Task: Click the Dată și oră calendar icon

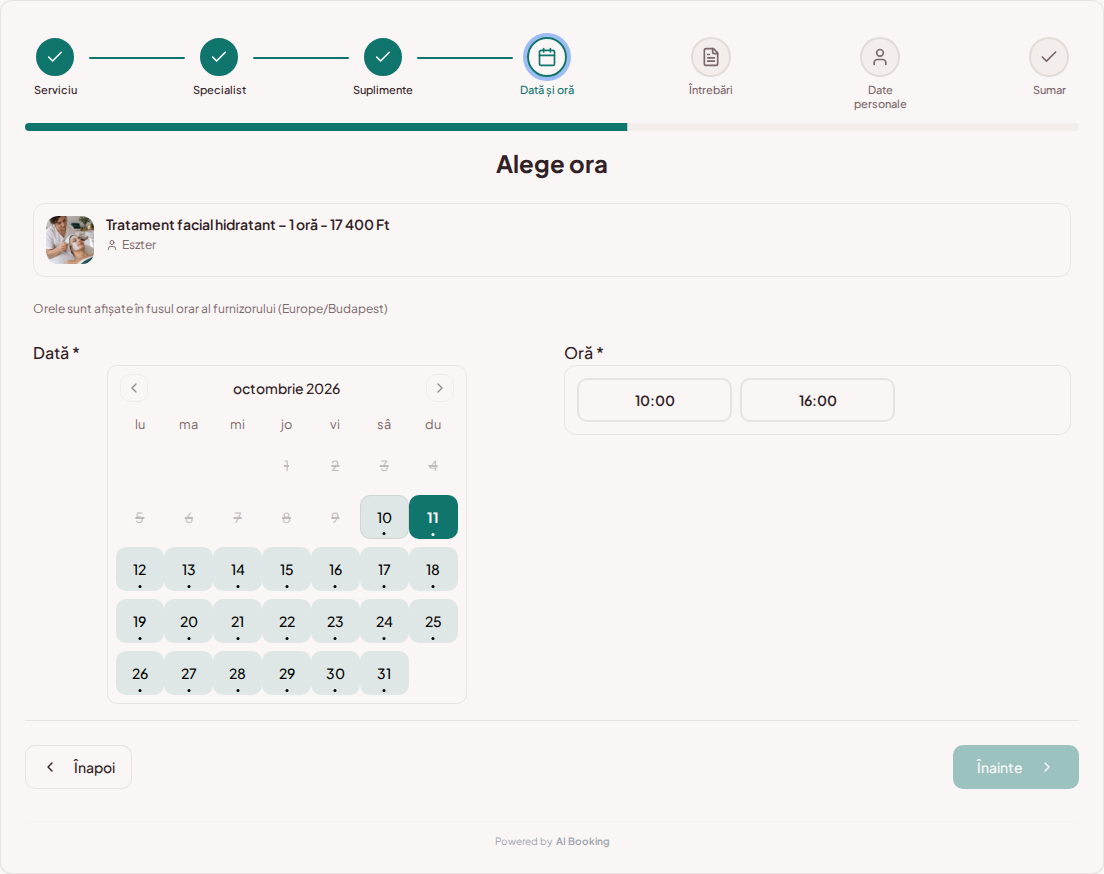Action: (547, 57)
